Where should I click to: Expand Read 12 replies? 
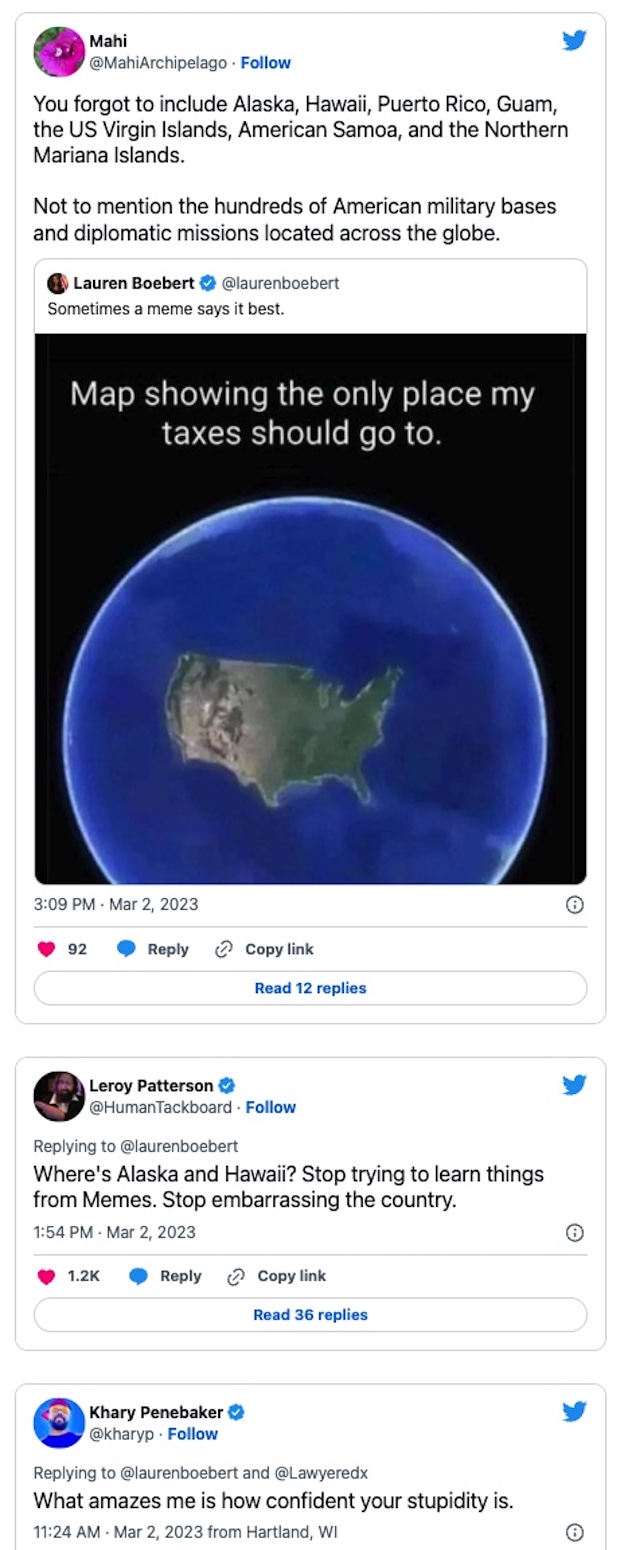point(310,988)
